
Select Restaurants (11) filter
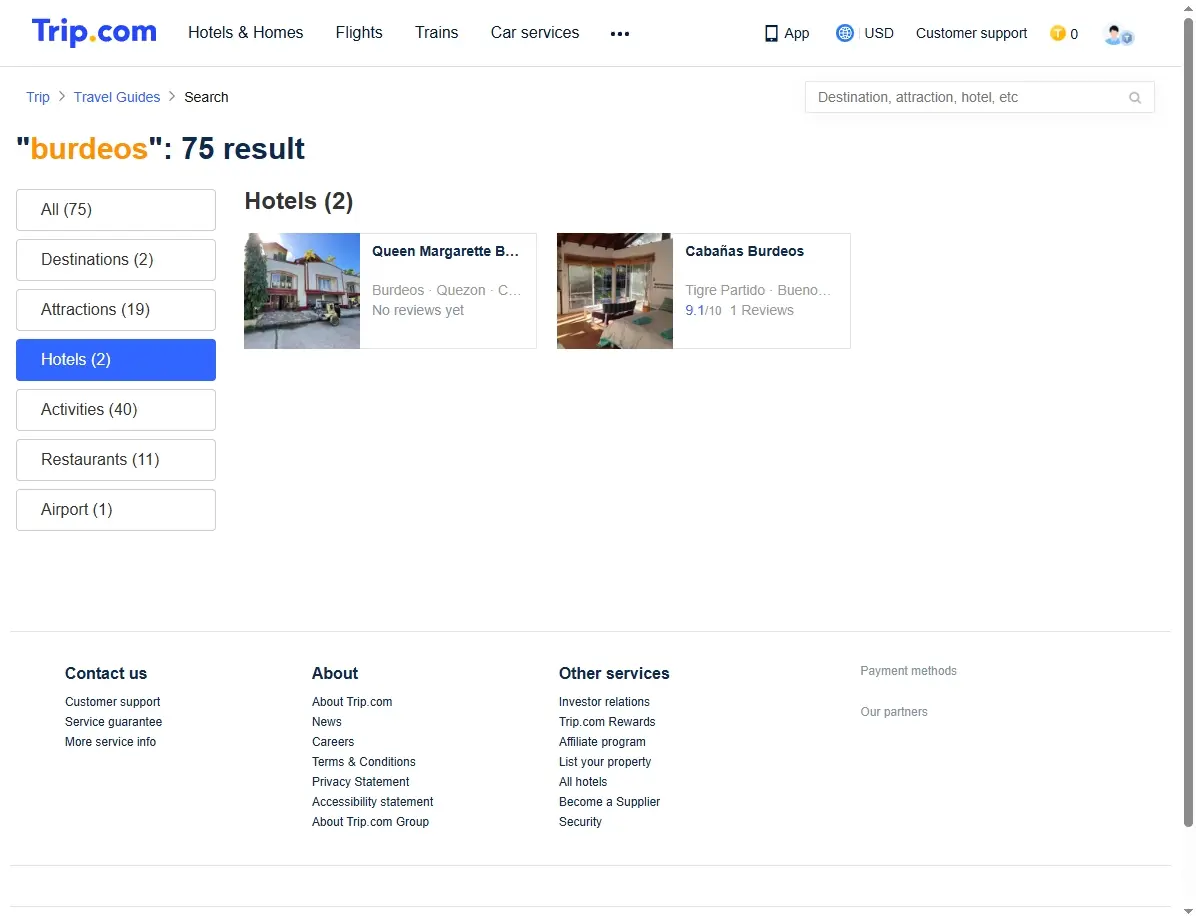pyautogui.click(x=116, y=460)
